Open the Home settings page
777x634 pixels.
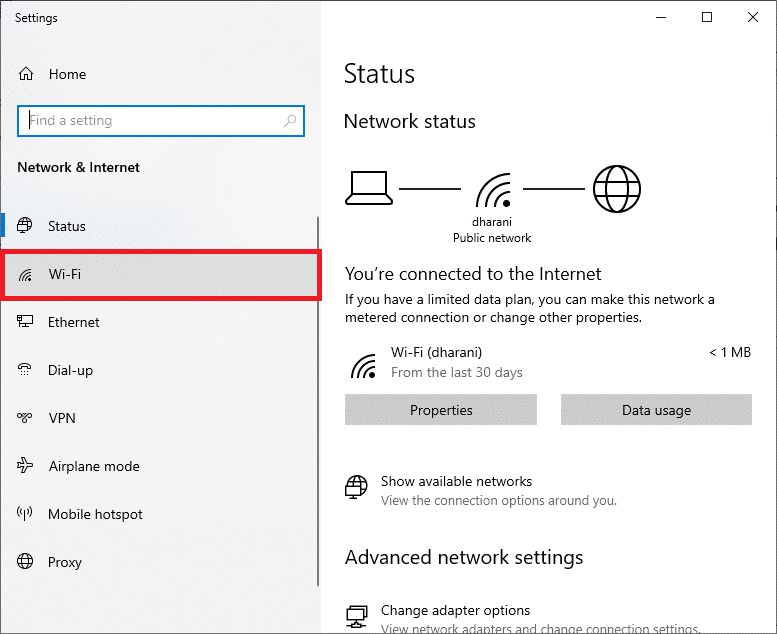pos(67,74)
